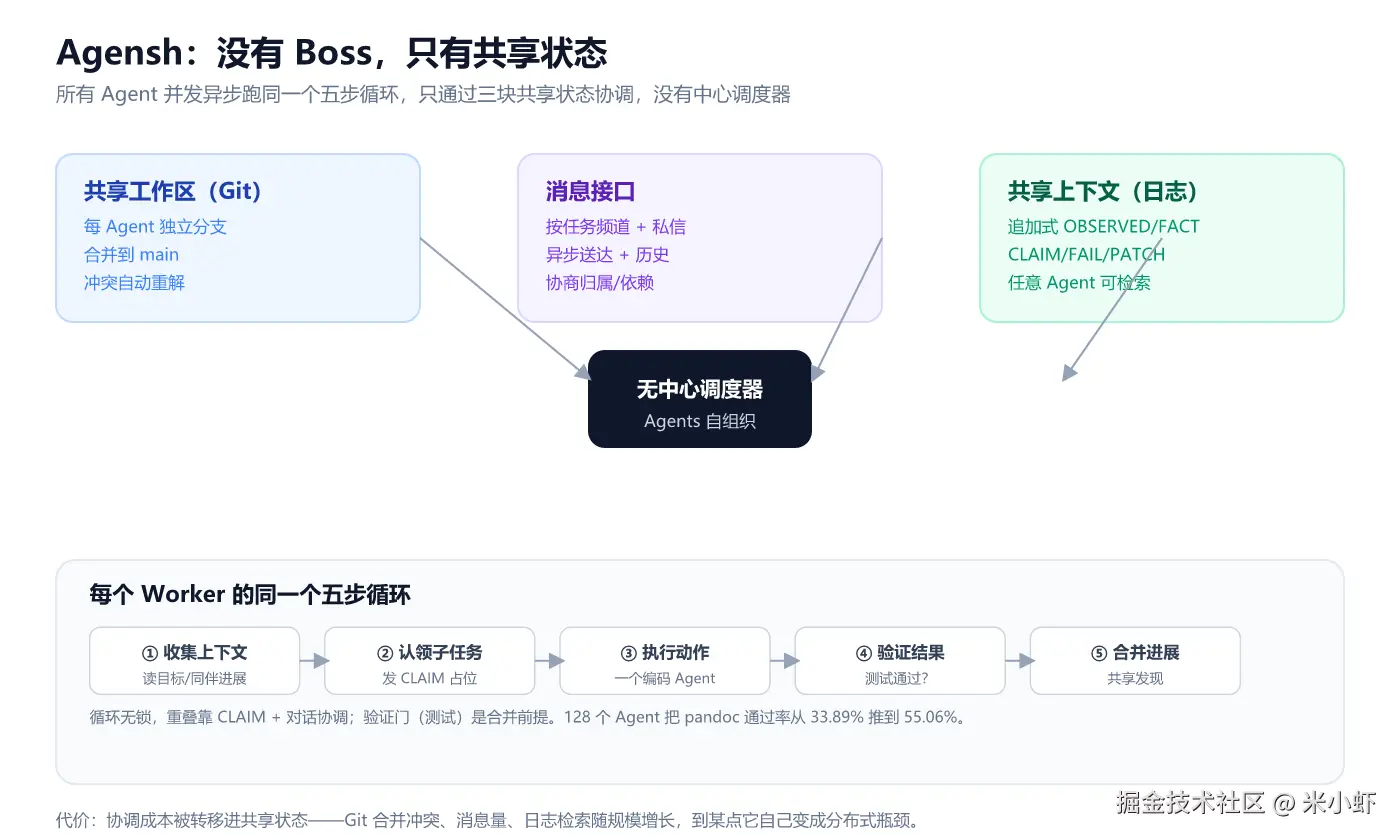This screenshot has height=840, width=1400.
Task: Click the heading '每个 Worker 的同一个五步循环'
Action: (x=250, y=595)
